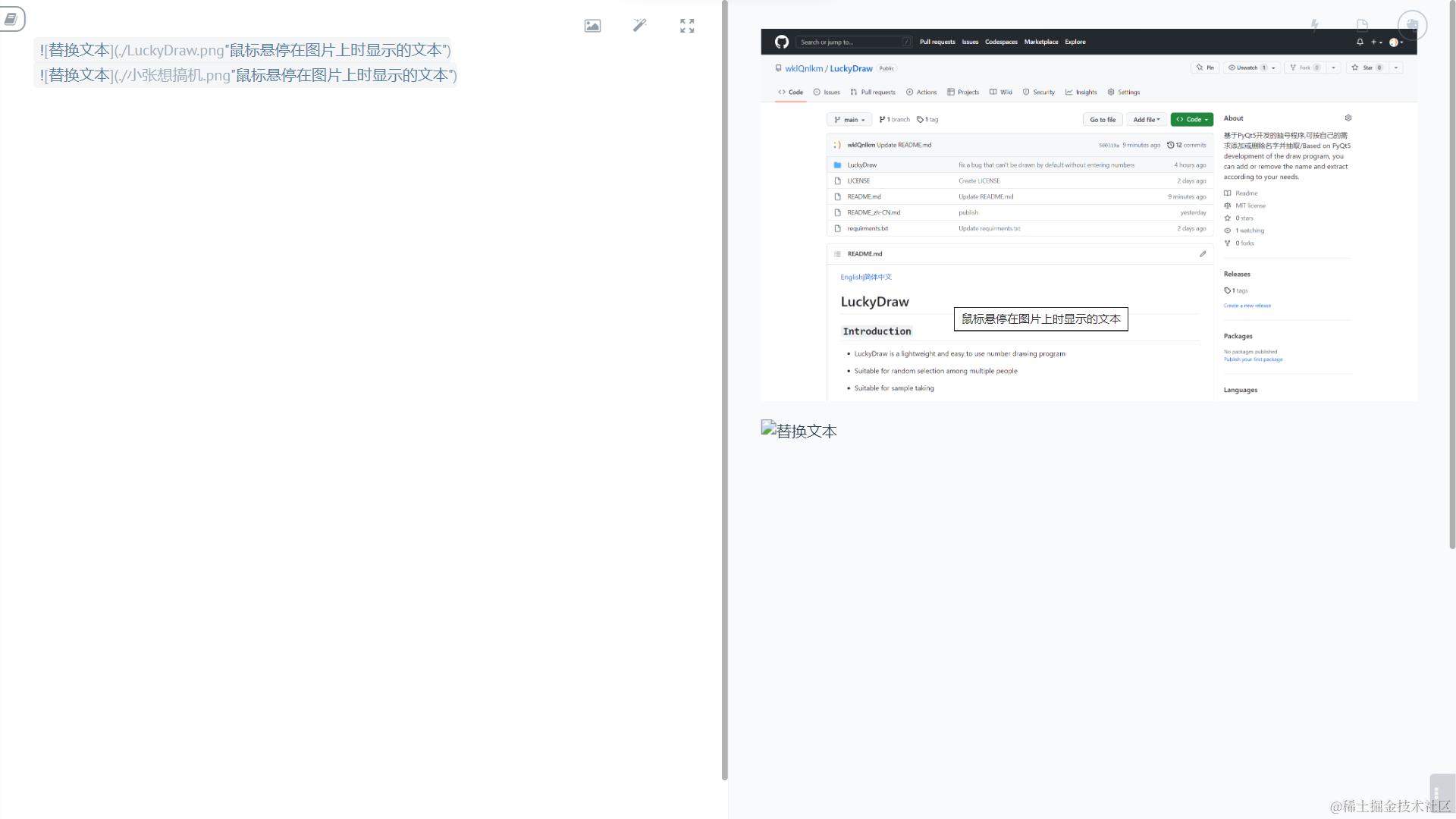The height and width of the screenshot is (819, 1456).
Task: Click the insert image toolbar icon
Action: click(x=592, y=26)
